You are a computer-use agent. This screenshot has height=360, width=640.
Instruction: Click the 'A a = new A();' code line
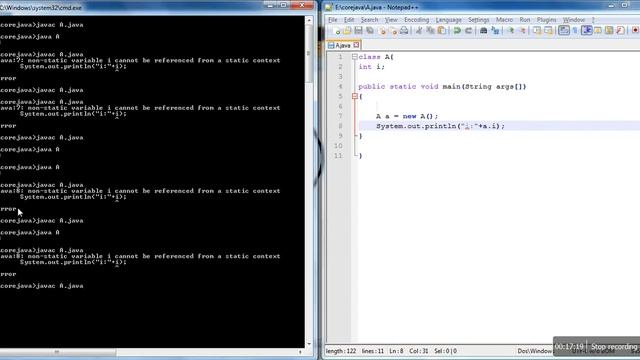[407, 116]
